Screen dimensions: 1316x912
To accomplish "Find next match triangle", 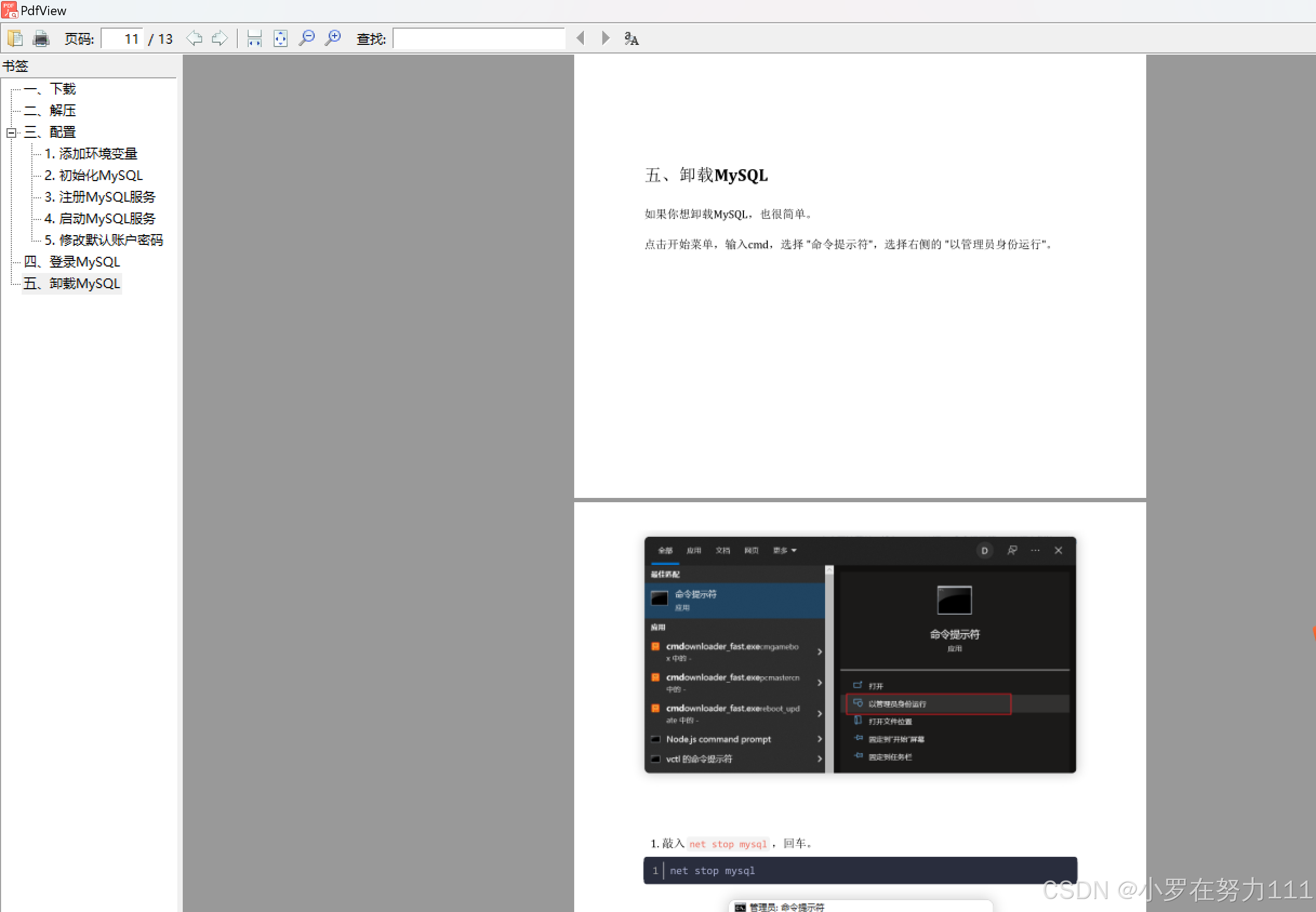I will coord(606,38).
